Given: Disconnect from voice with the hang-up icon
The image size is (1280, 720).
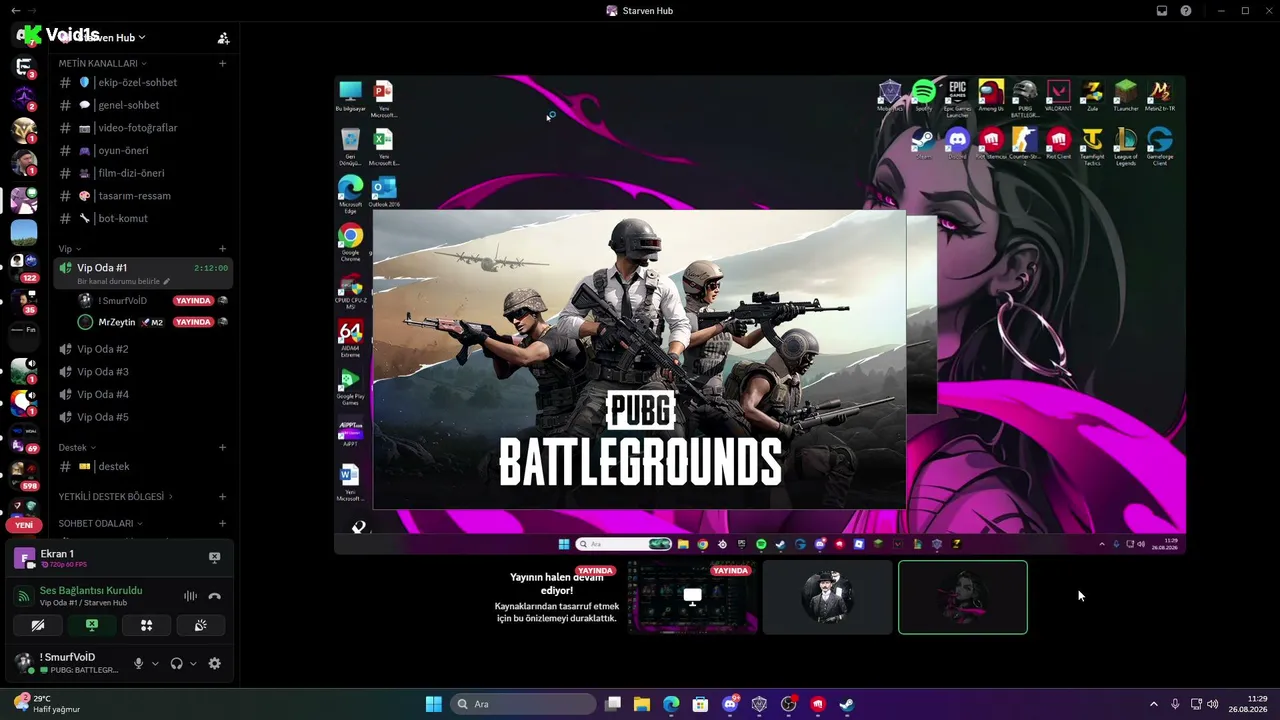Looking at the screenshot, I should (214, 596).
